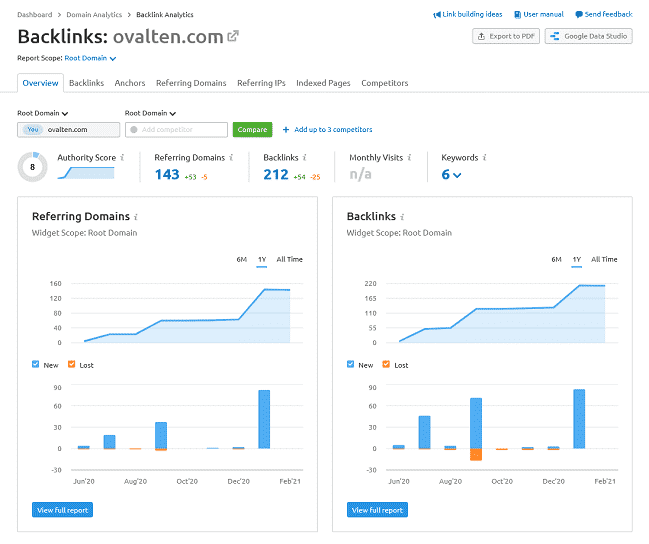
Task: Uncheck New in Backlinks widget
Action: pyautogui.click(x=351, y=364)
